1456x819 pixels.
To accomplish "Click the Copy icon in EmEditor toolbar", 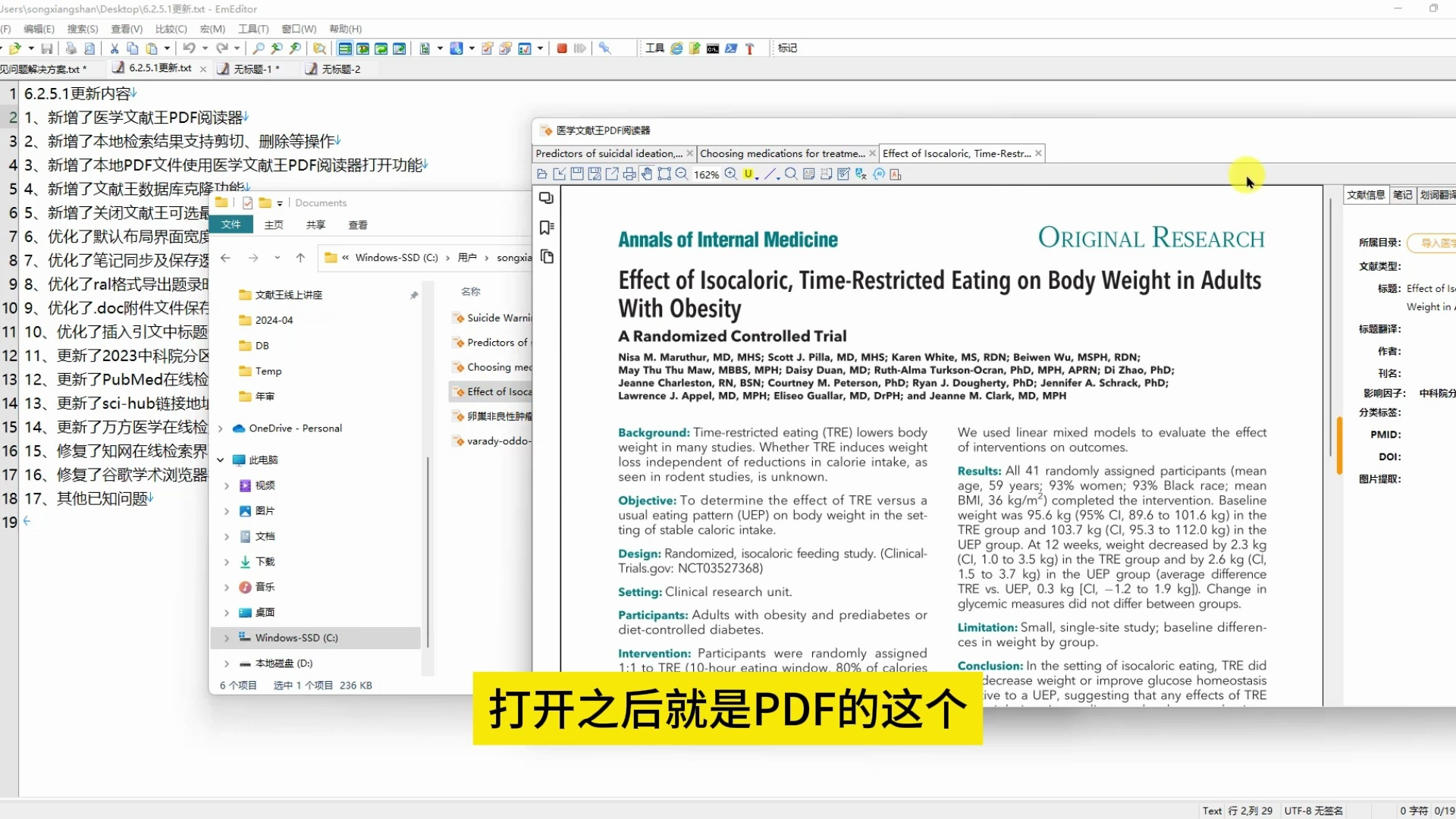I will point(133,48).
